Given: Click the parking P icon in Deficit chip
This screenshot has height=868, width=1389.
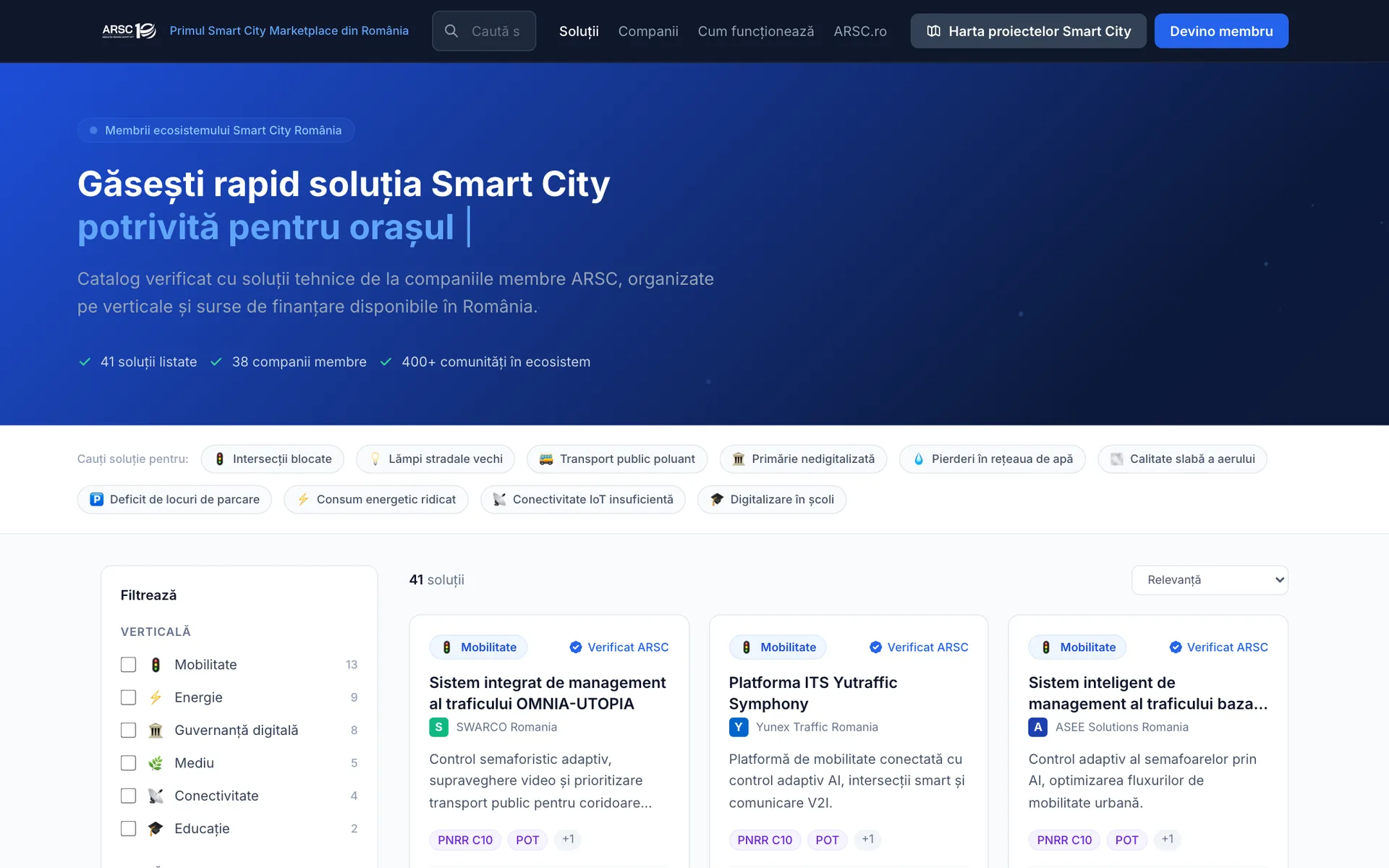Looking at the screenshot, I should click(96, 499).
